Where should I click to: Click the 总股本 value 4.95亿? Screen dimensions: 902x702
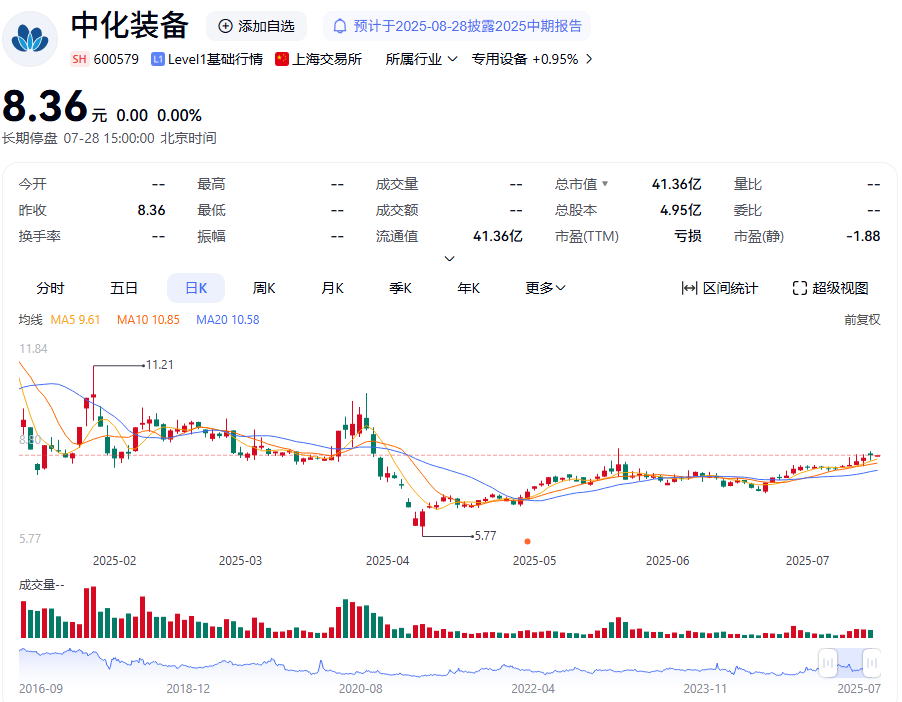click(x=681, y=210)
